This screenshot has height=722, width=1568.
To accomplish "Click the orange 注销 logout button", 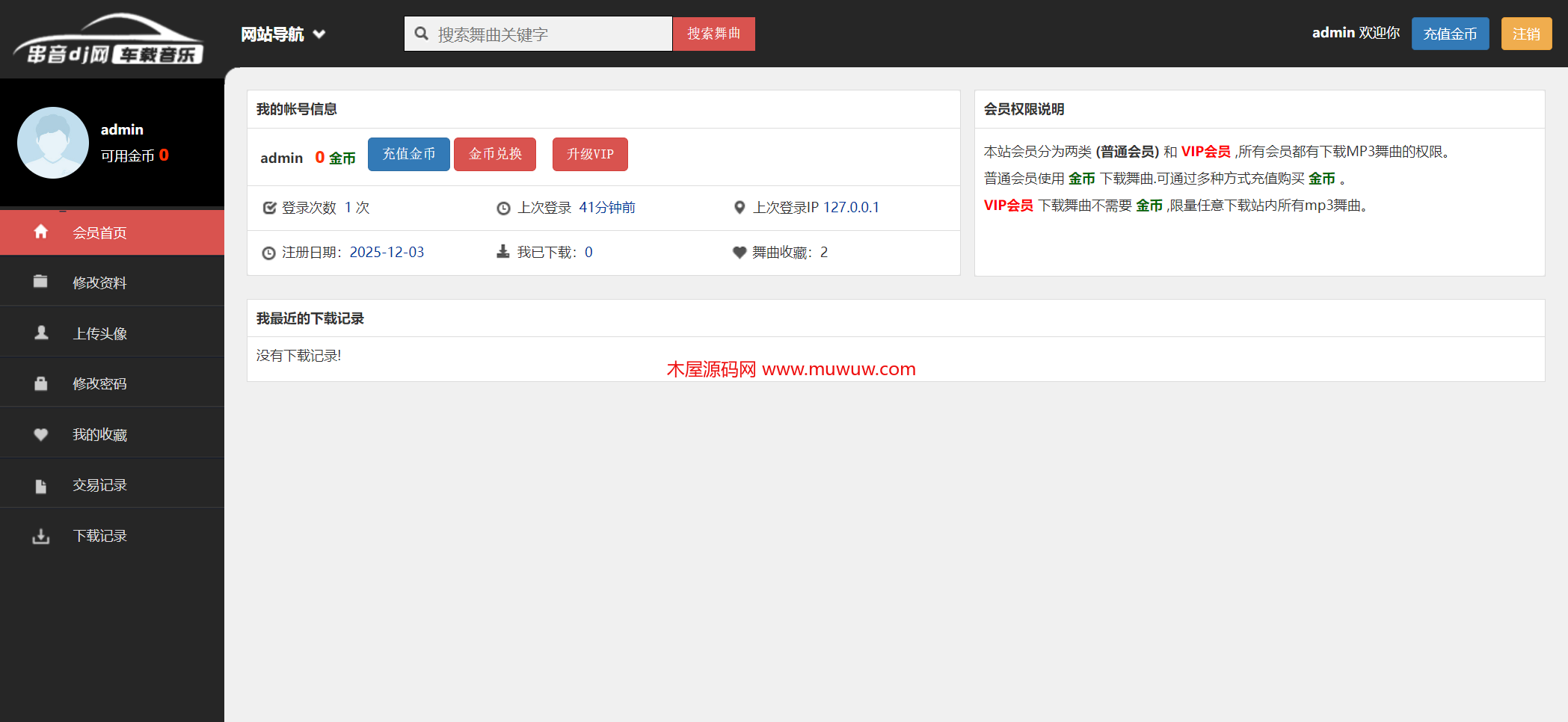I will [x=1526, y=34].
